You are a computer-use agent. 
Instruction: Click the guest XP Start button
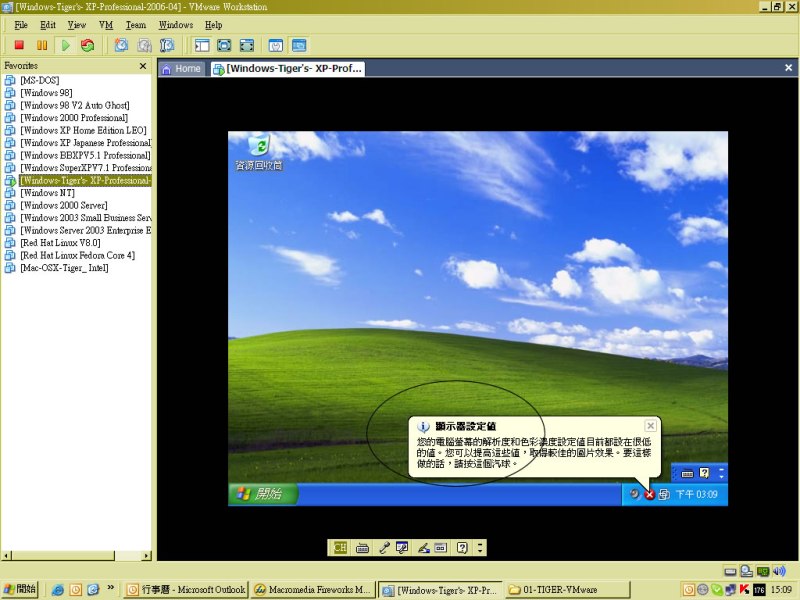[x=263, y=494]
